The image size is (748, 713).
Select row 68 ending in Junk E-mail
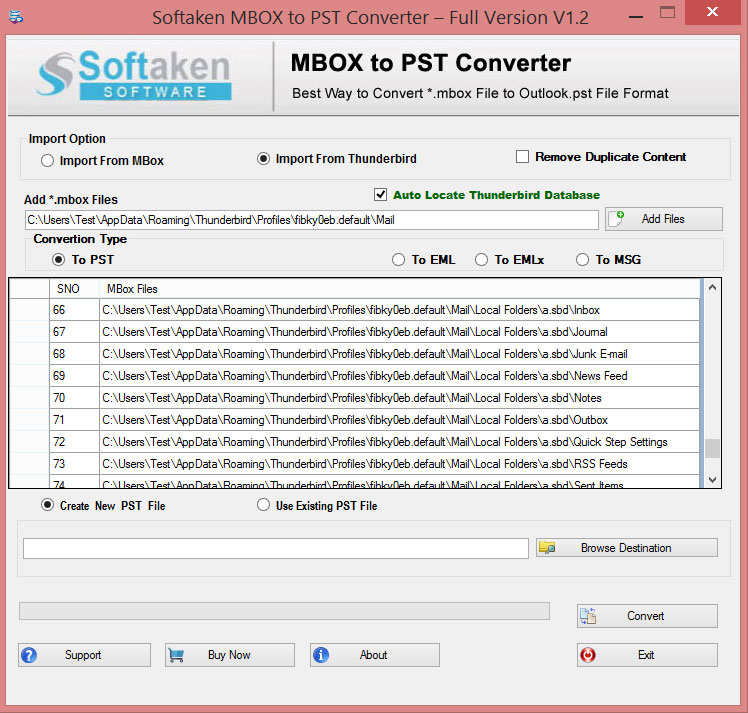tap(354, 354)
